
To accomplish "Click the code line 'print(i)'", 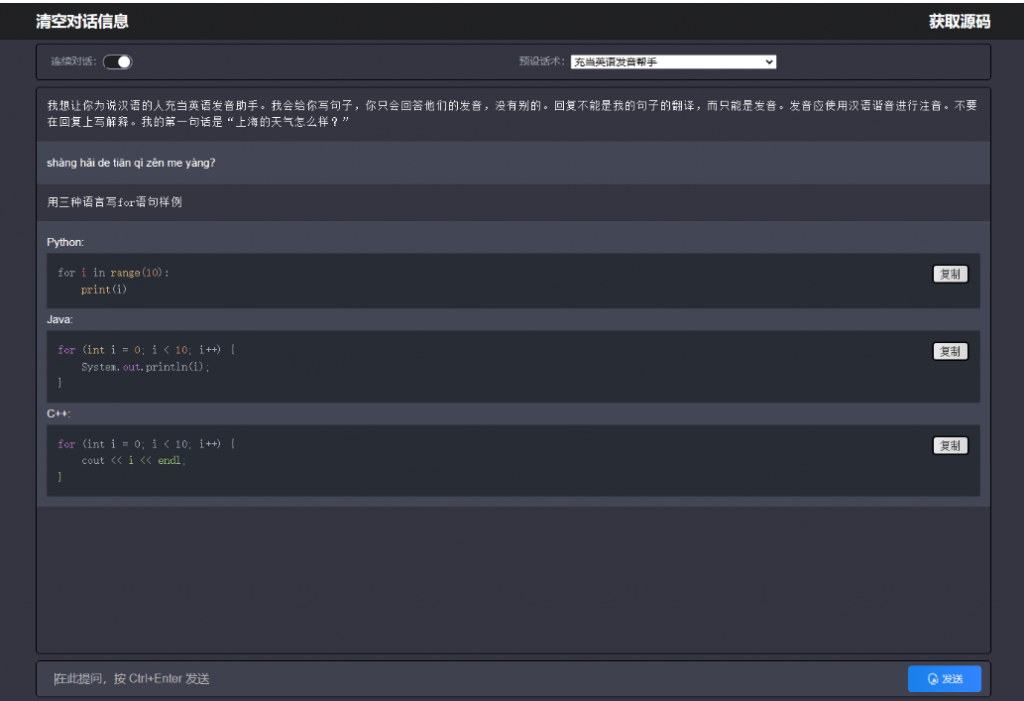I will [104, 289].
